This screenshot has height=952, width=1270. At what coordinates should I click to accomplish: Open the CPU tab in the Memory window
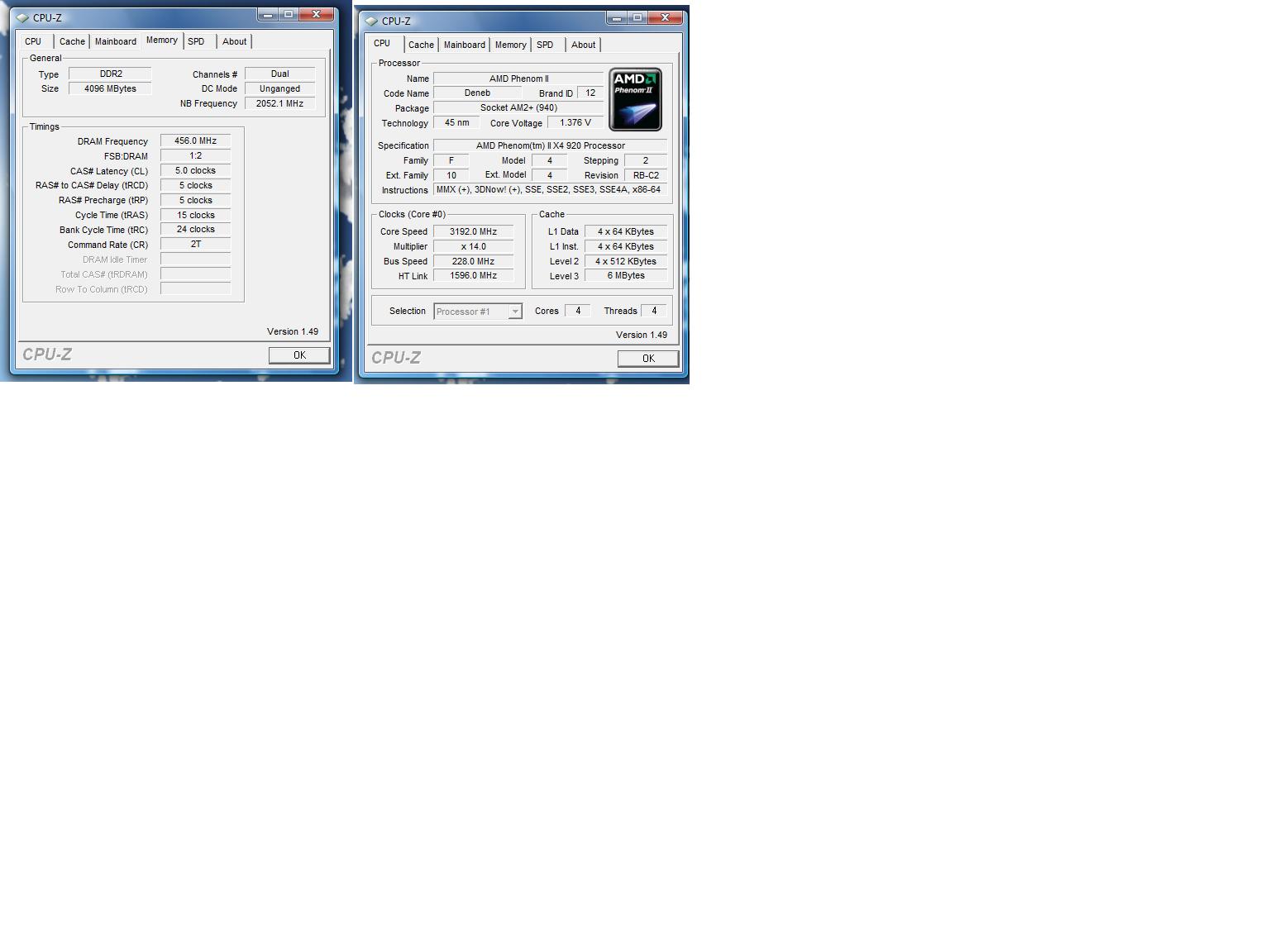pyautogui.click(x=33, y=41)
